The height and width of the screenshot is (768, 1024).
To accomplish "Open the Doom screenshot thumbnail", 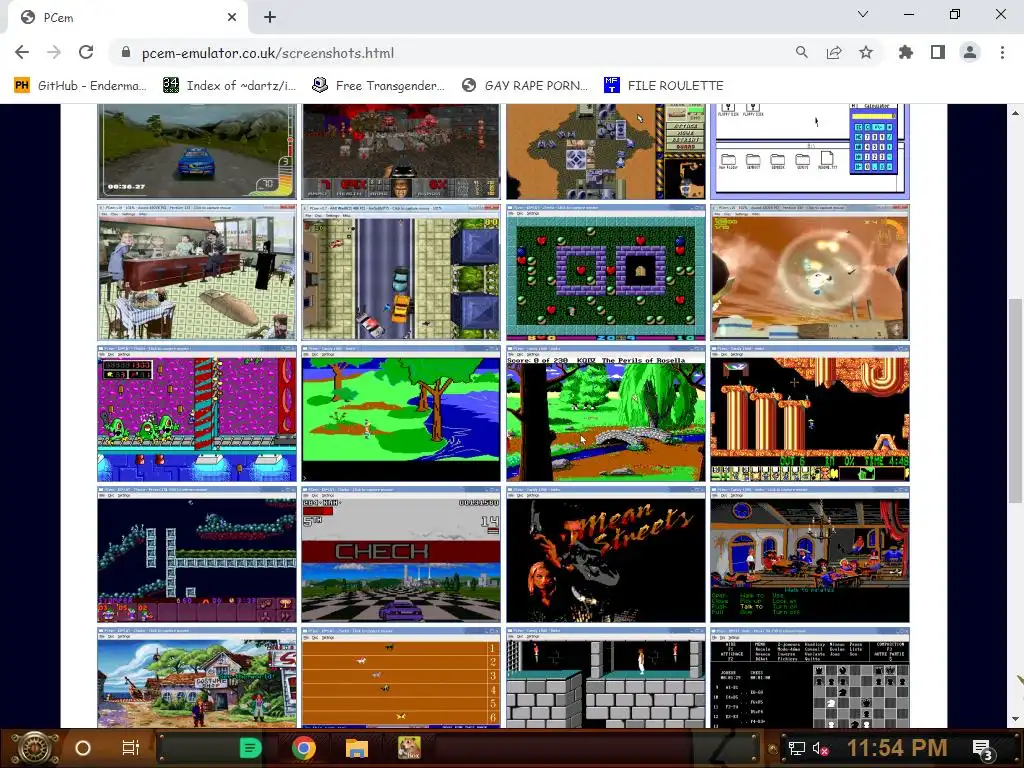I will point(401,152).
